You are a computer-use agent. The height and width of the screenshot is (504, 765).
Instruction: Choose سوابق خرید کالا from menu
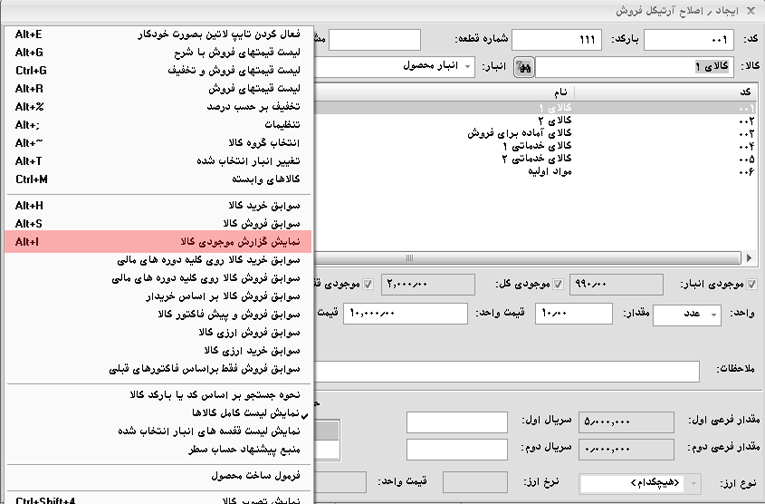tap(160, 203)
